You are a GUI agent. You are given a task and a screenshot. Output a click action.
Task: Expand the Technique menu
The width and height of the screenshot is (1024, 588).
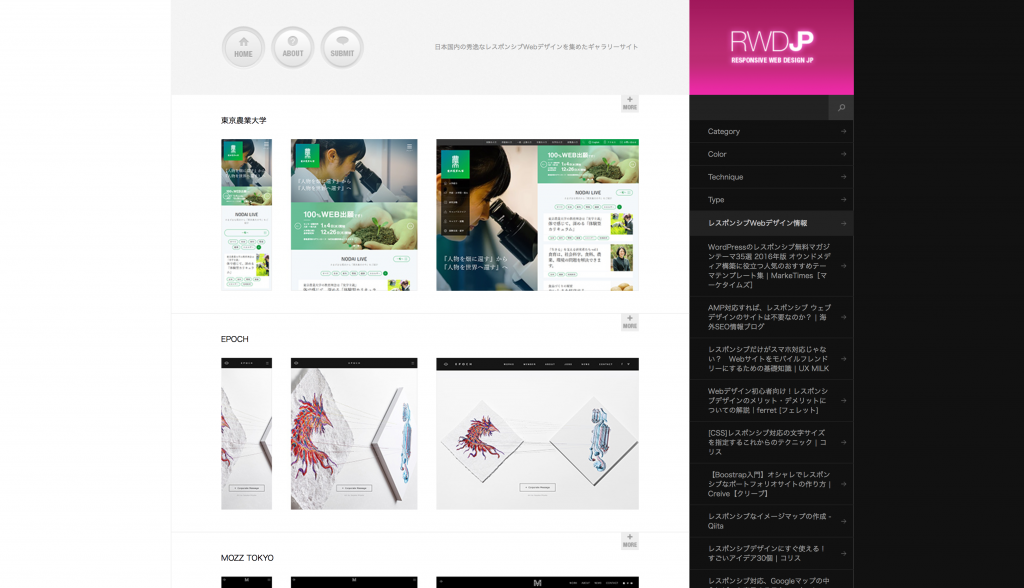(771, 177)
